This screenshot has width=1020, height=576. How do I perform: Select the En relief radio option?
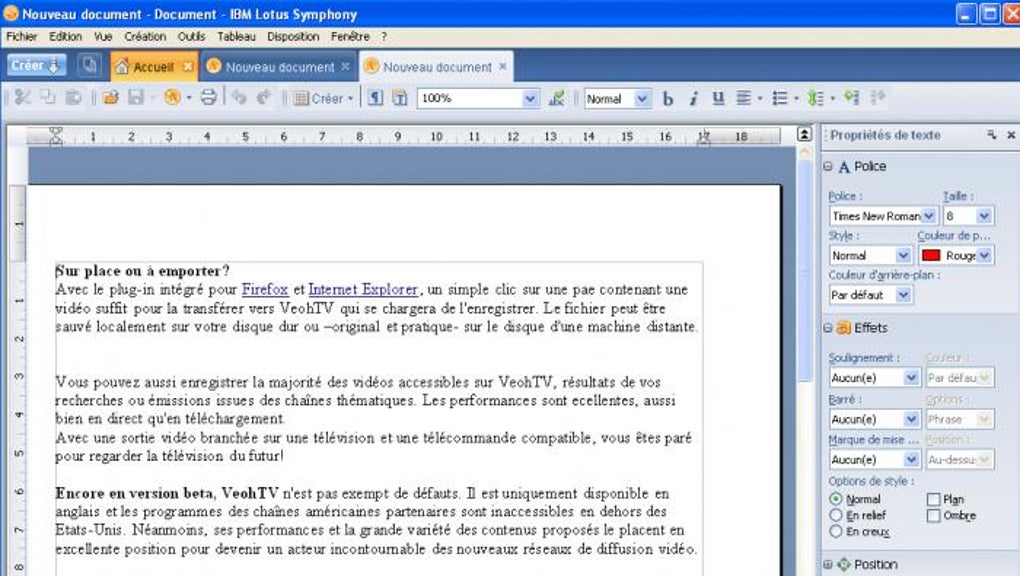click(x=836, y=515)
